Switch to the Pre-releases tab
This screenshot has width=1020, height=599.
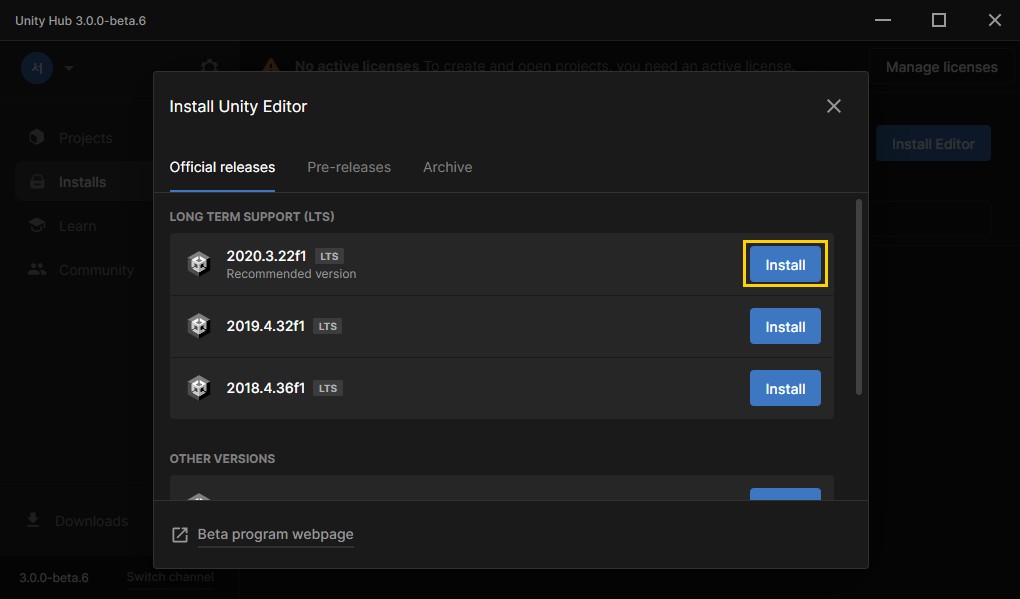(349, 167)
